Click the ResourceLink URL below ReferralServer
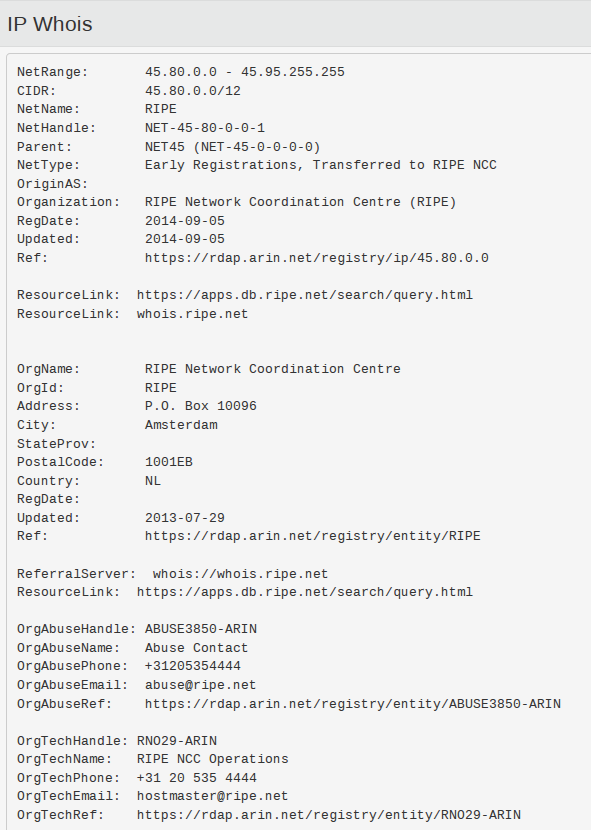The height and width of the screenshot is (830, 591). 305,592
